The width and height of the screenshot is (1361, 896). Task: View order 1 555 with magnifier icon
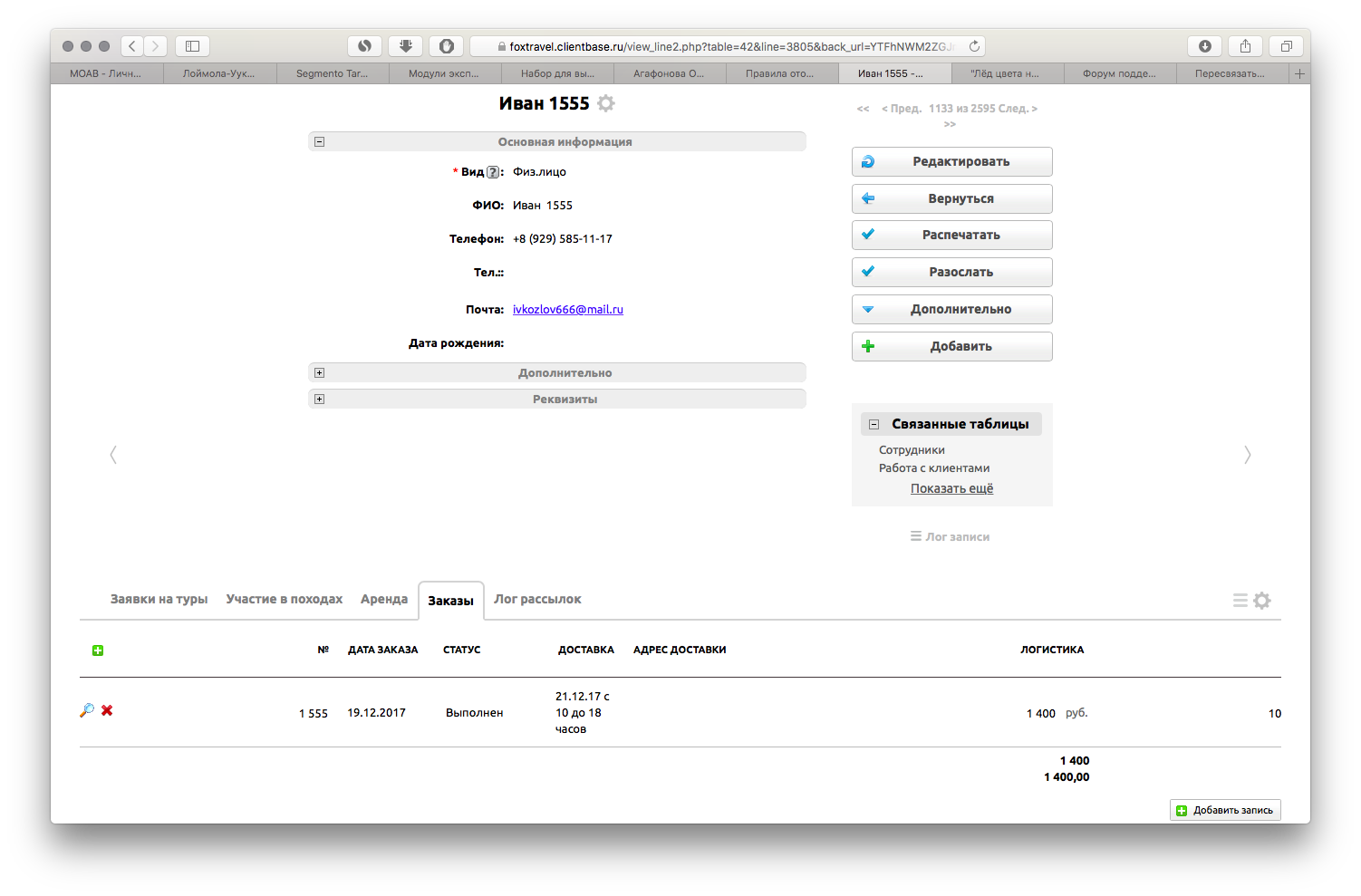(87, 710)
